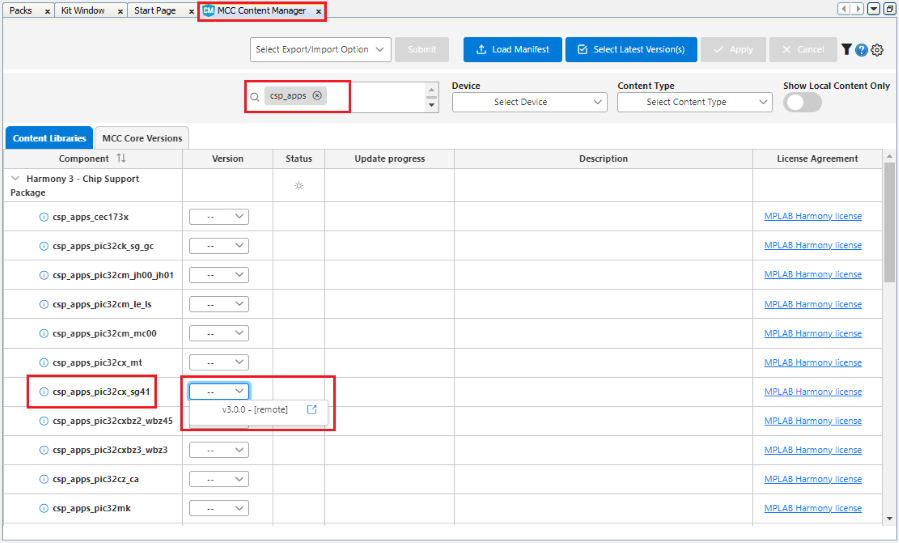The height and width of the screenshot is (543, 899).
Task: Click the csp_apps_pic32cx_sg41 component name
Action: [101, 392]
